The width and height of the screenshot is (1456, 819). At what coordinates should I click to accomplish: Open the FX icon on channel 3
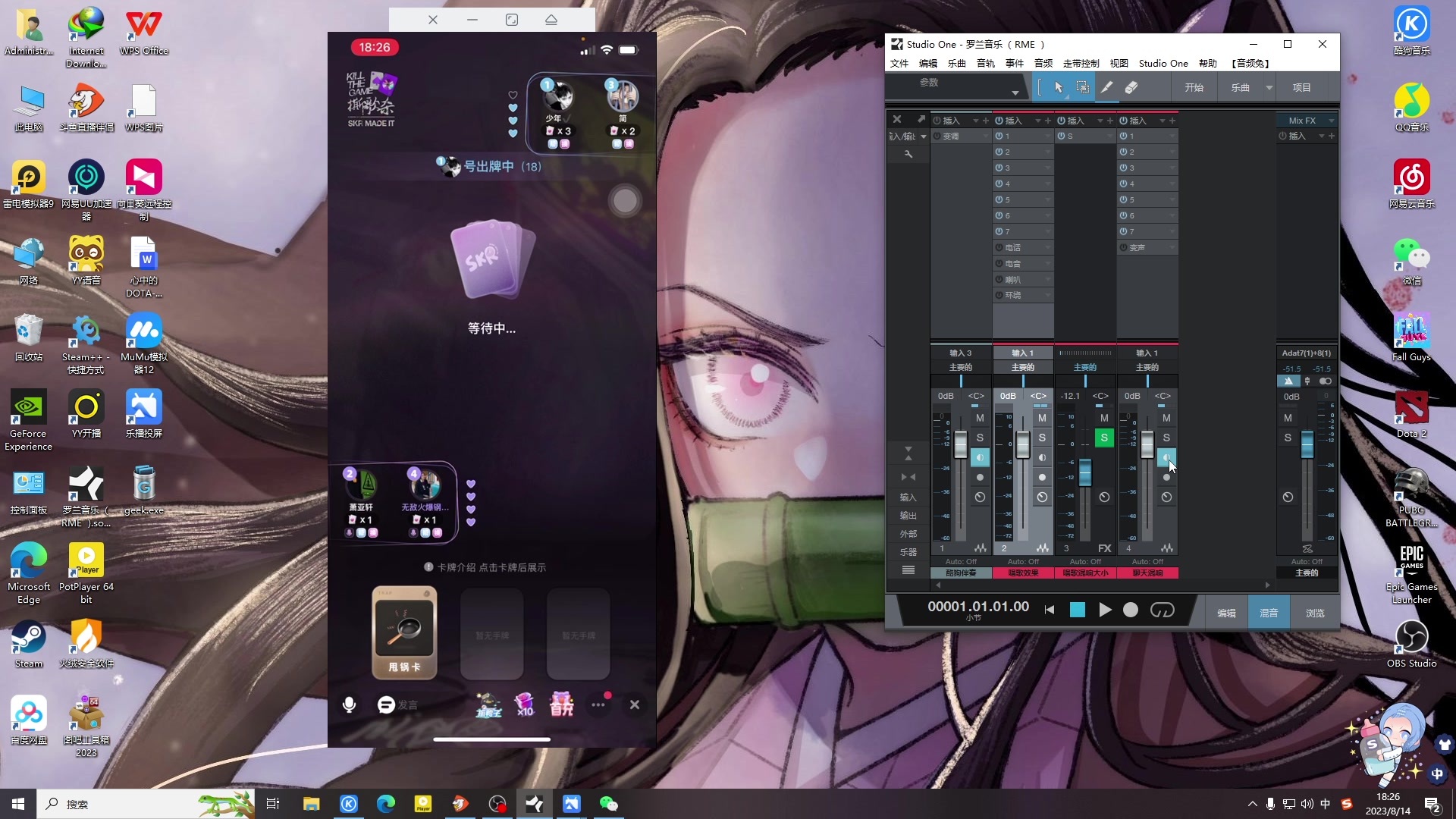[x=1105, y=548]
